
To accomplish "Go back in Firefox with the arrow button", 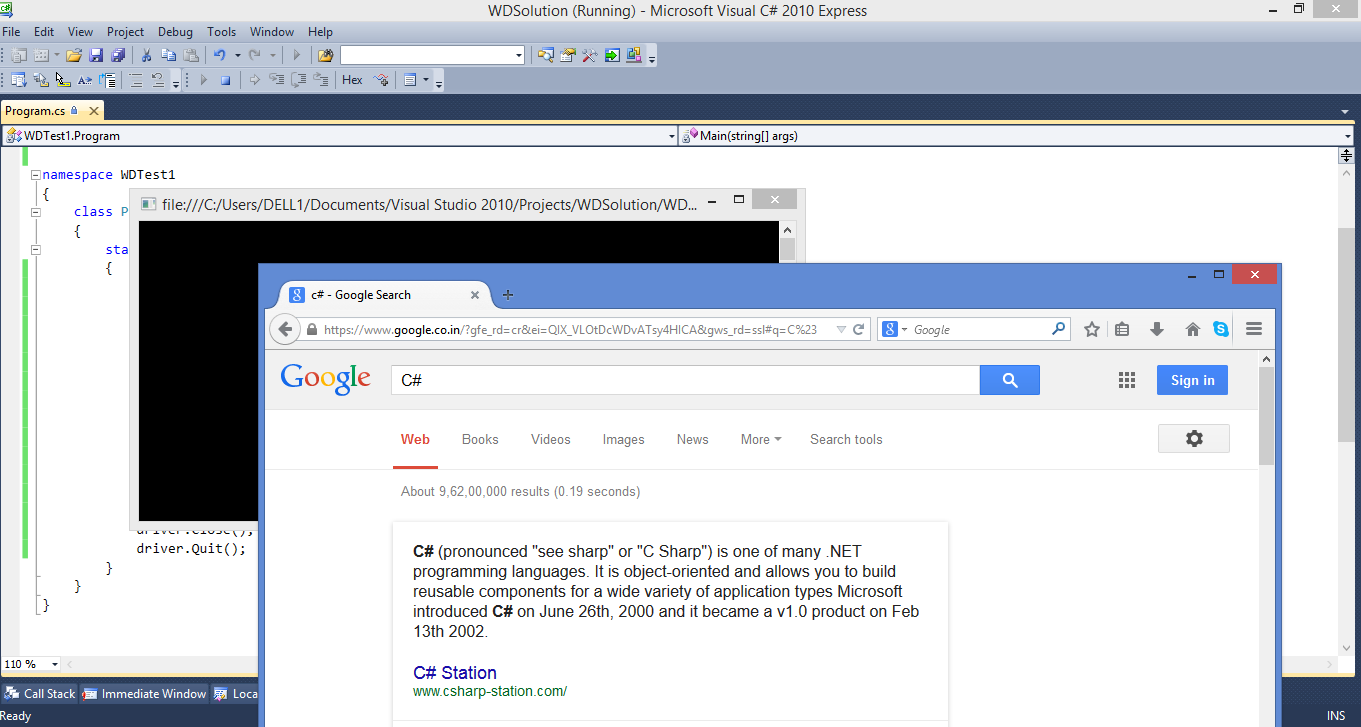I will [x=285, y=329].
